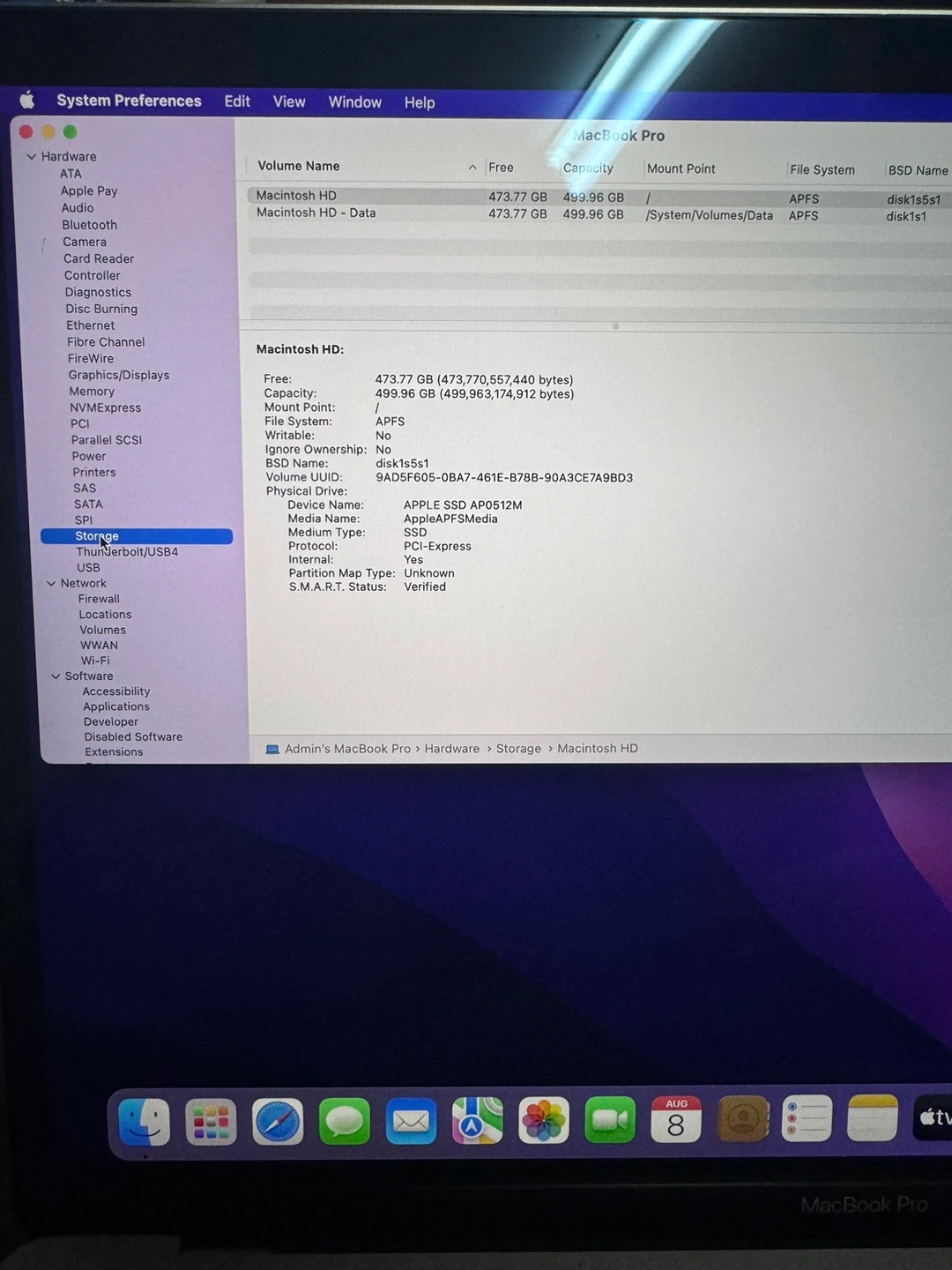Viewport: 952px width, 1270px height.
Task: Click Hardware in the path bar
Action: click(x=452, y=749)
